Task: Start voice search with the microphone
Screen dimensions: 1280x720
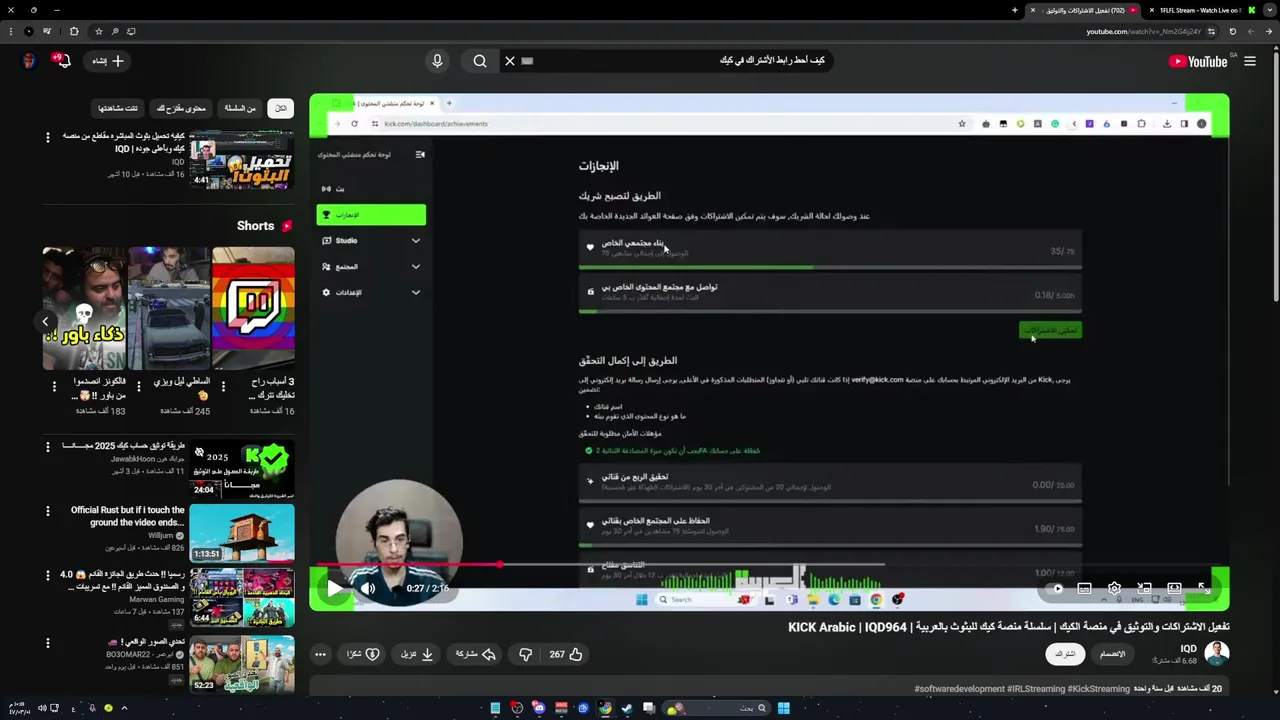Action: 437,61
